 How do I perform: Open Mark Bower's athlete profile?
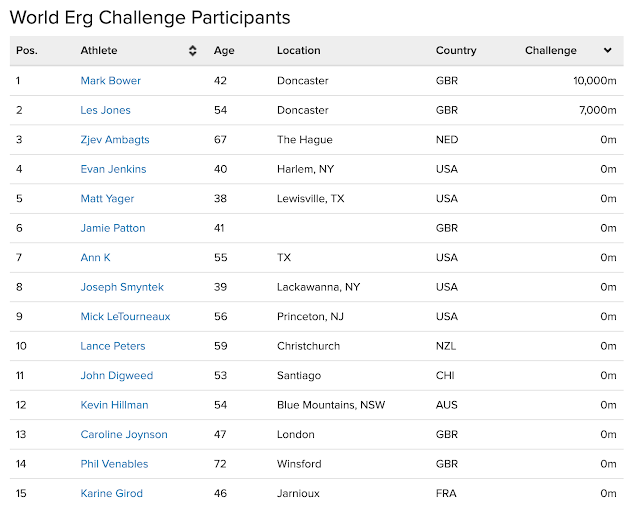110,81
